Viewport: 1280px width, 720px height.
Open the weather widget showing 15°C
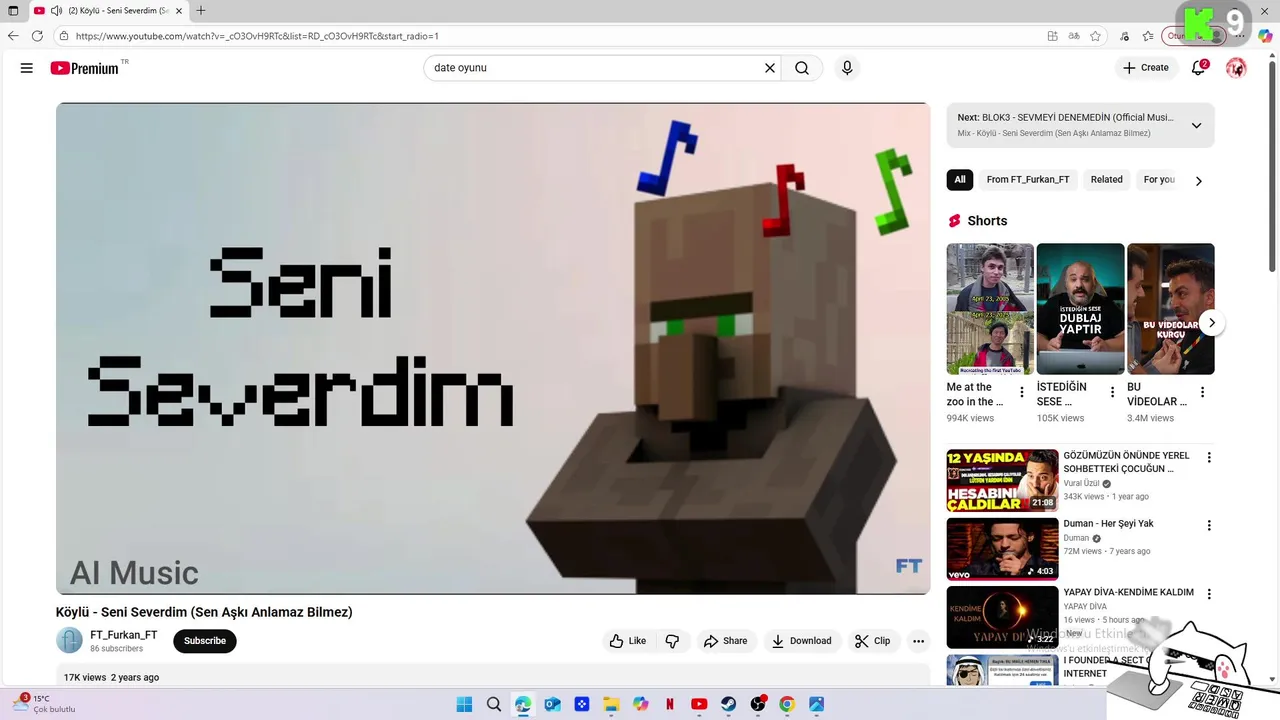point(45,704)
